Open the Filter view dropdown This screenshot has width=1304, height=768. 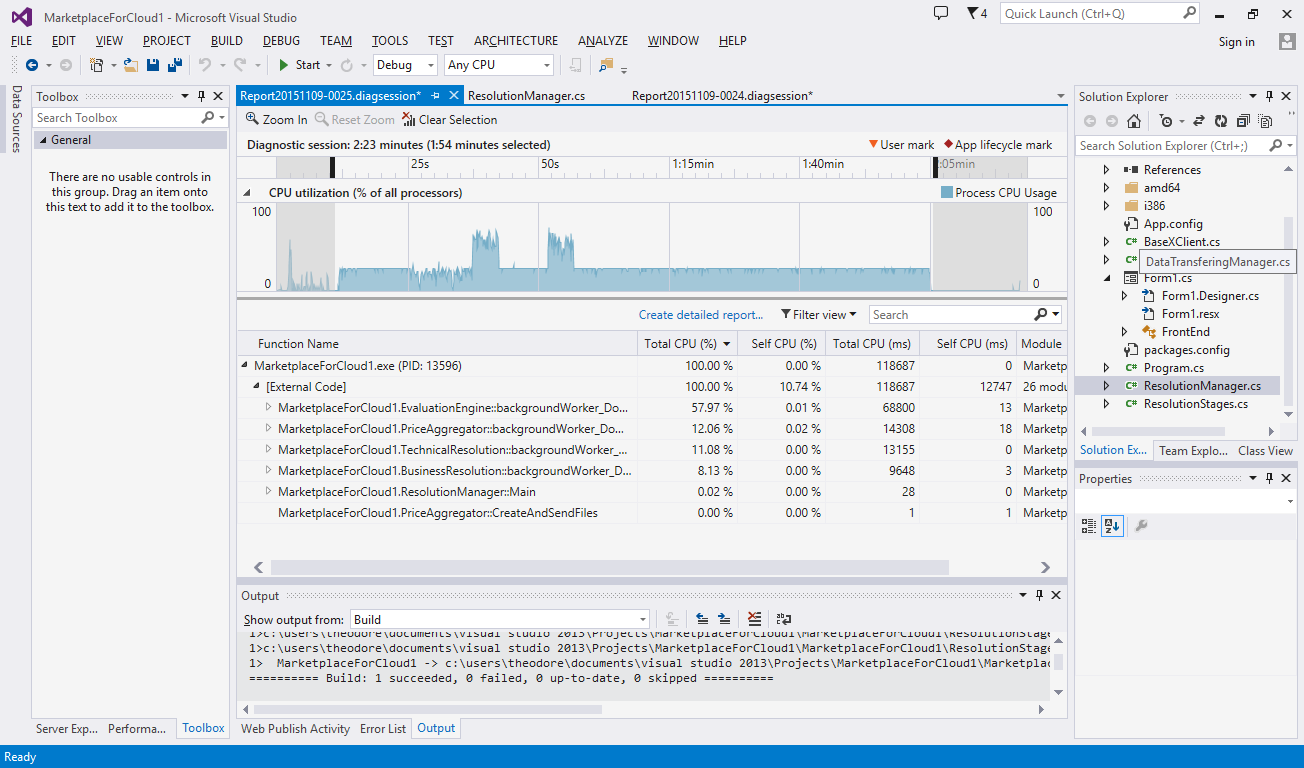819,314
